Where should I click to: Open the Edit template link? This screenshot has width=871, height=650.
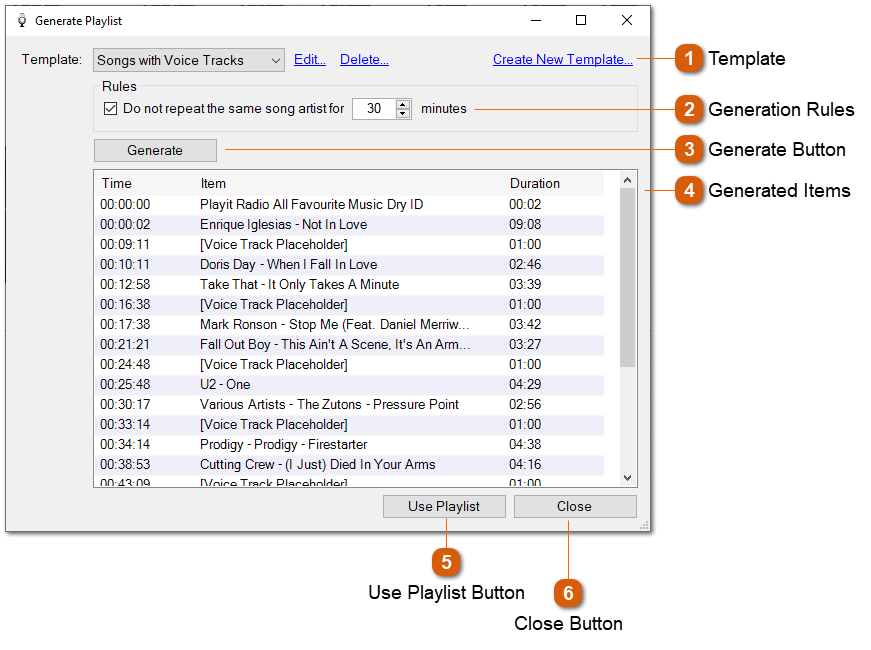click(309, 59)
